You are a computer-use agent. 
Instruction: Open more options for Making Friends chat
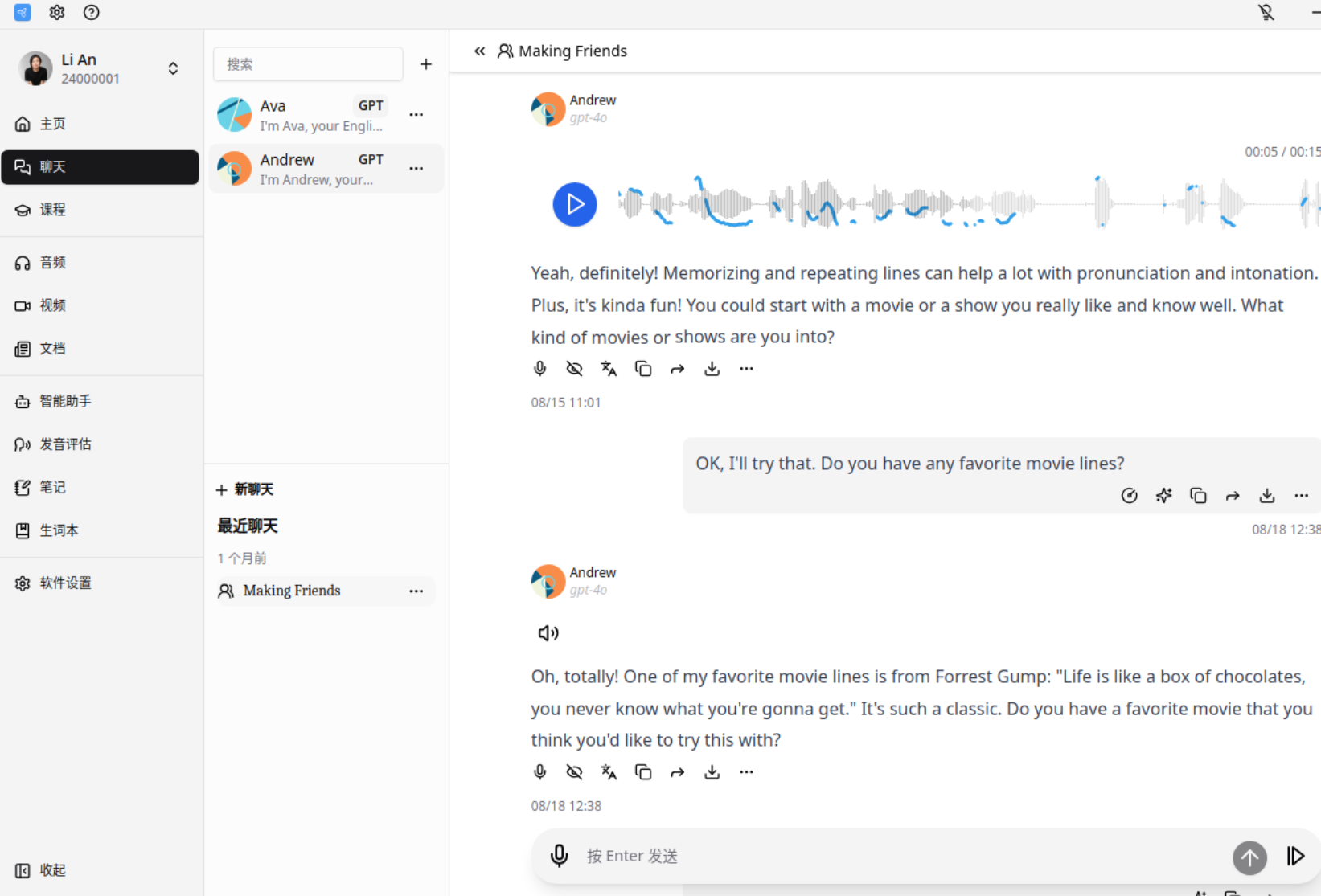416,591
